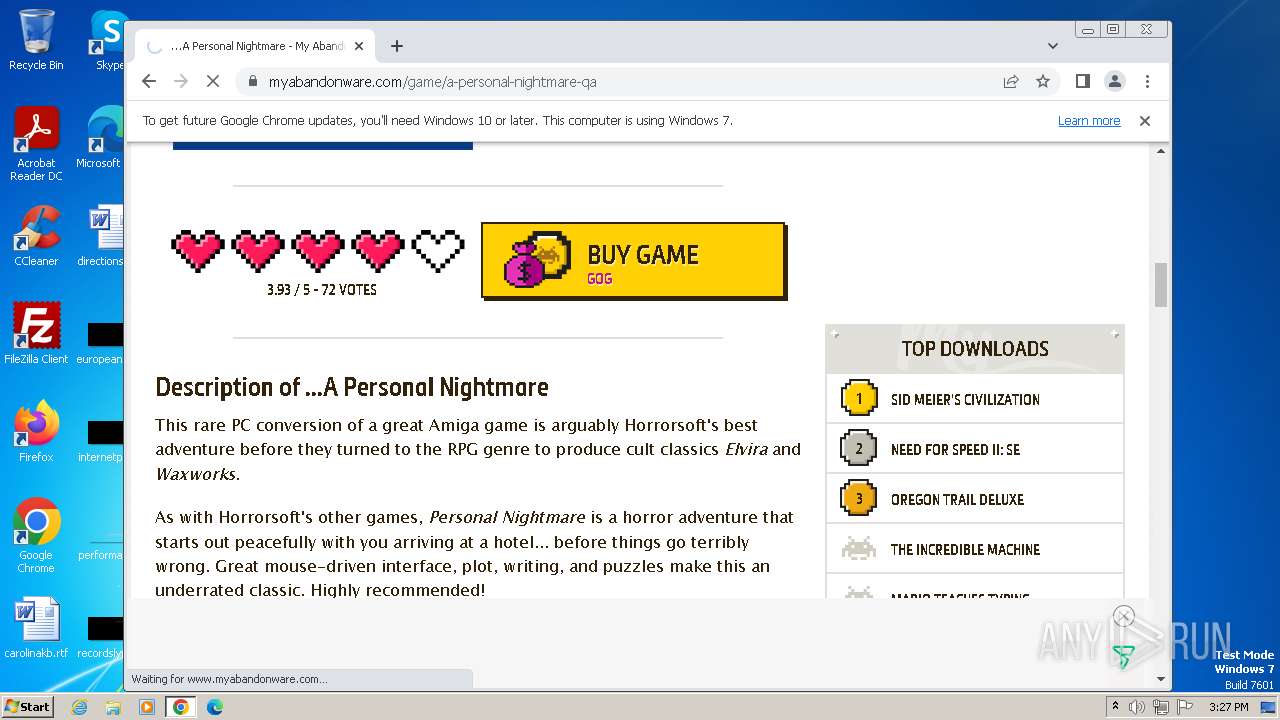Screen dimensions: 1280x720
Task: Rate the game with the fourth heart
Action: [378, 251]
